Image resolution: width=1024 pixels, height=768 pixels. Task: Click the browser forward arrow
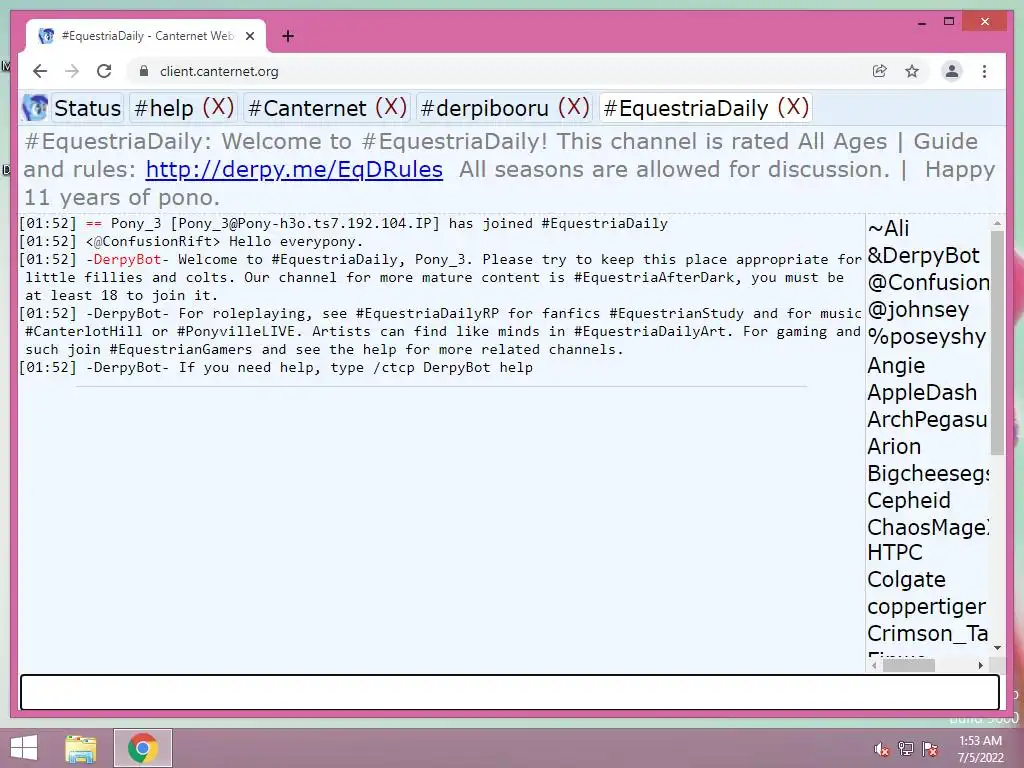click(72, 71)
